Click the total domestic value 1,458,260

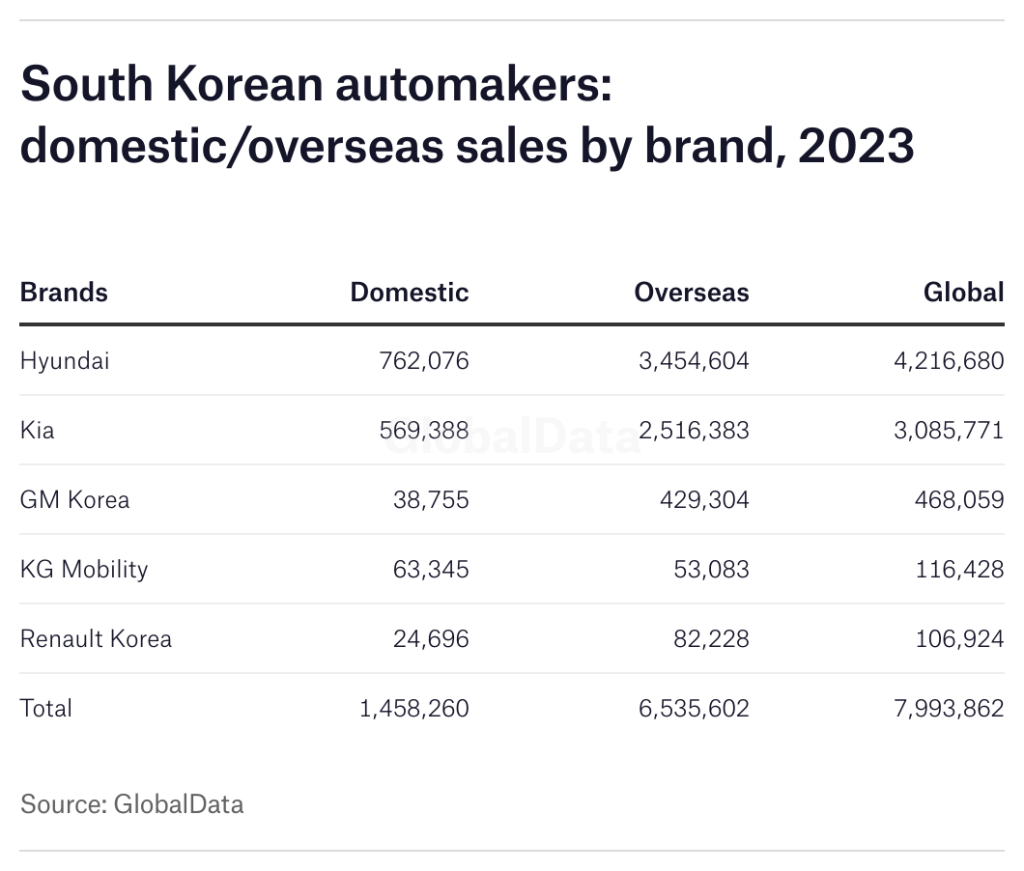pos(414,708)
